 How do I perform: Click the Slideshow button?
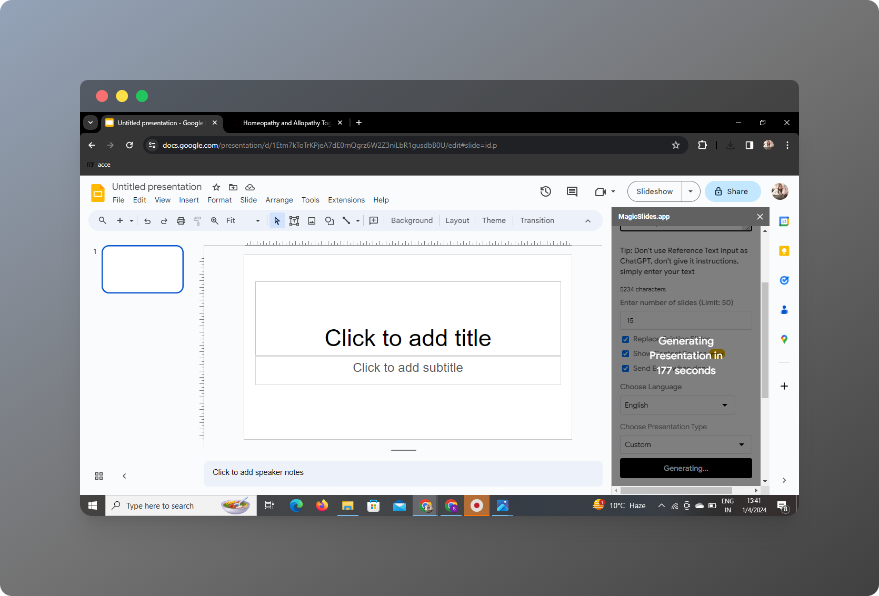pyautogui.click(x=654, y=191)
